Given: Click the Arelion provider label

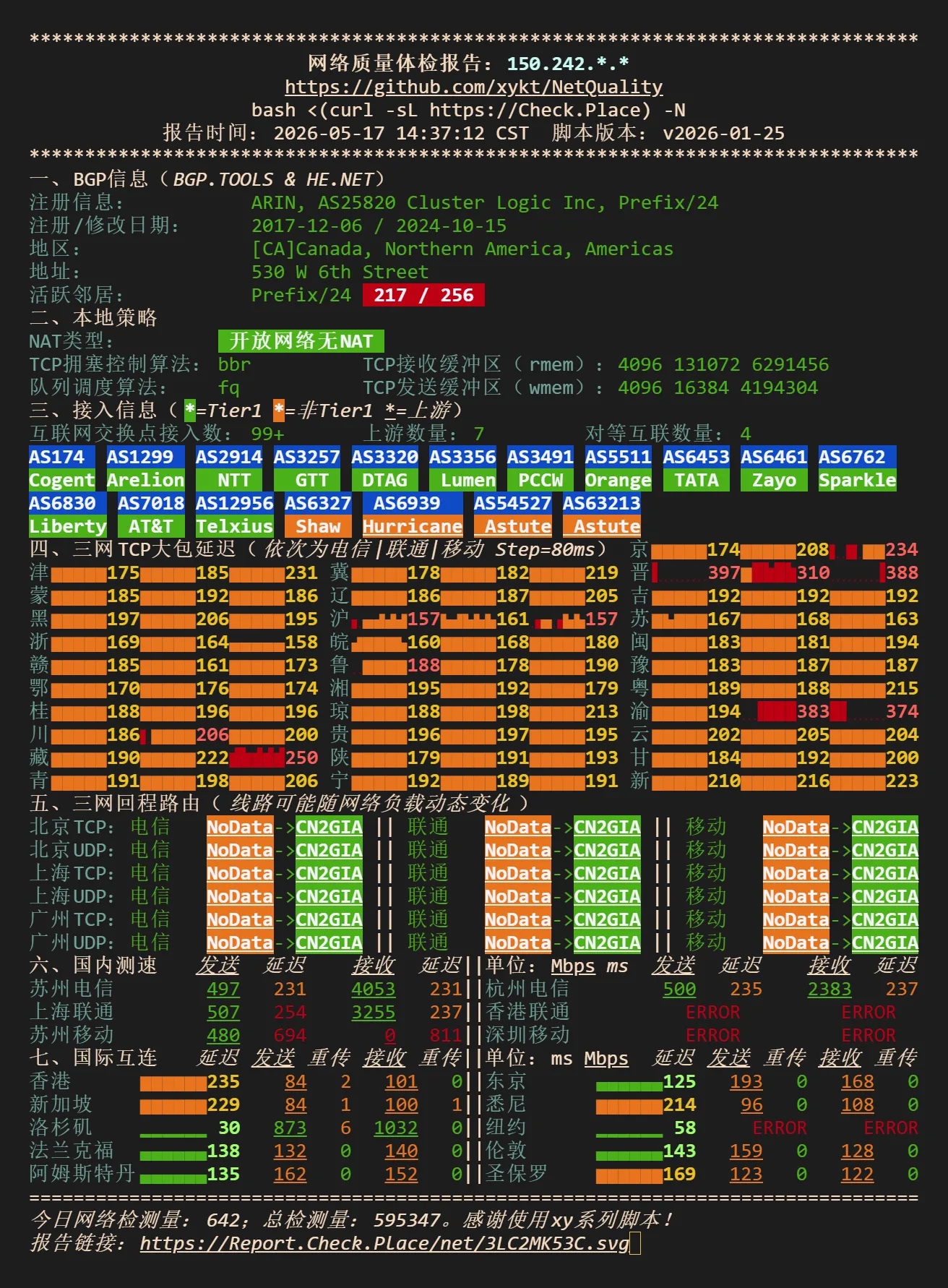Looking at the screenshot, I should [x=145, y=480].
